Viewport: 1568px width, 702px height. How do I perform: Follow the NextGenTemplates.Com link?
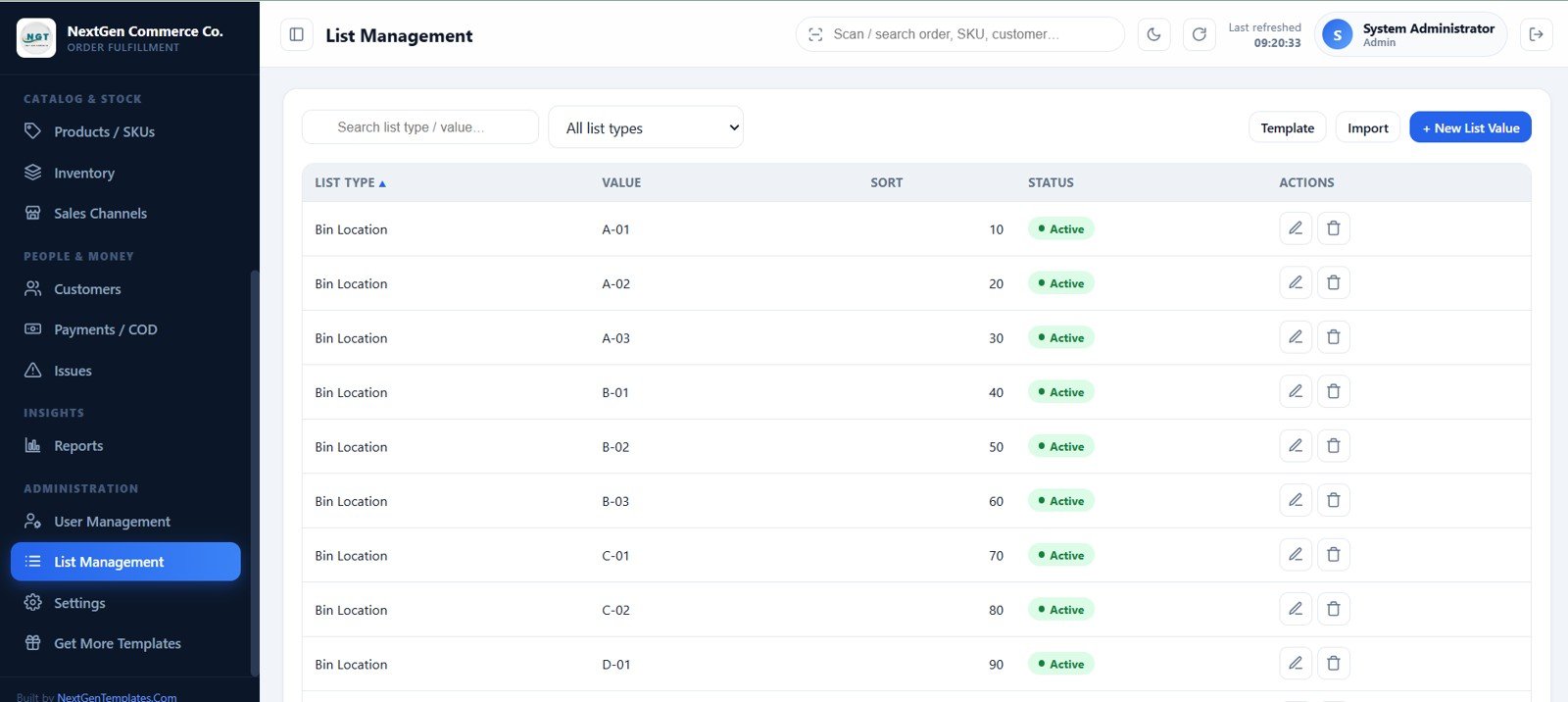pos(117,697)
